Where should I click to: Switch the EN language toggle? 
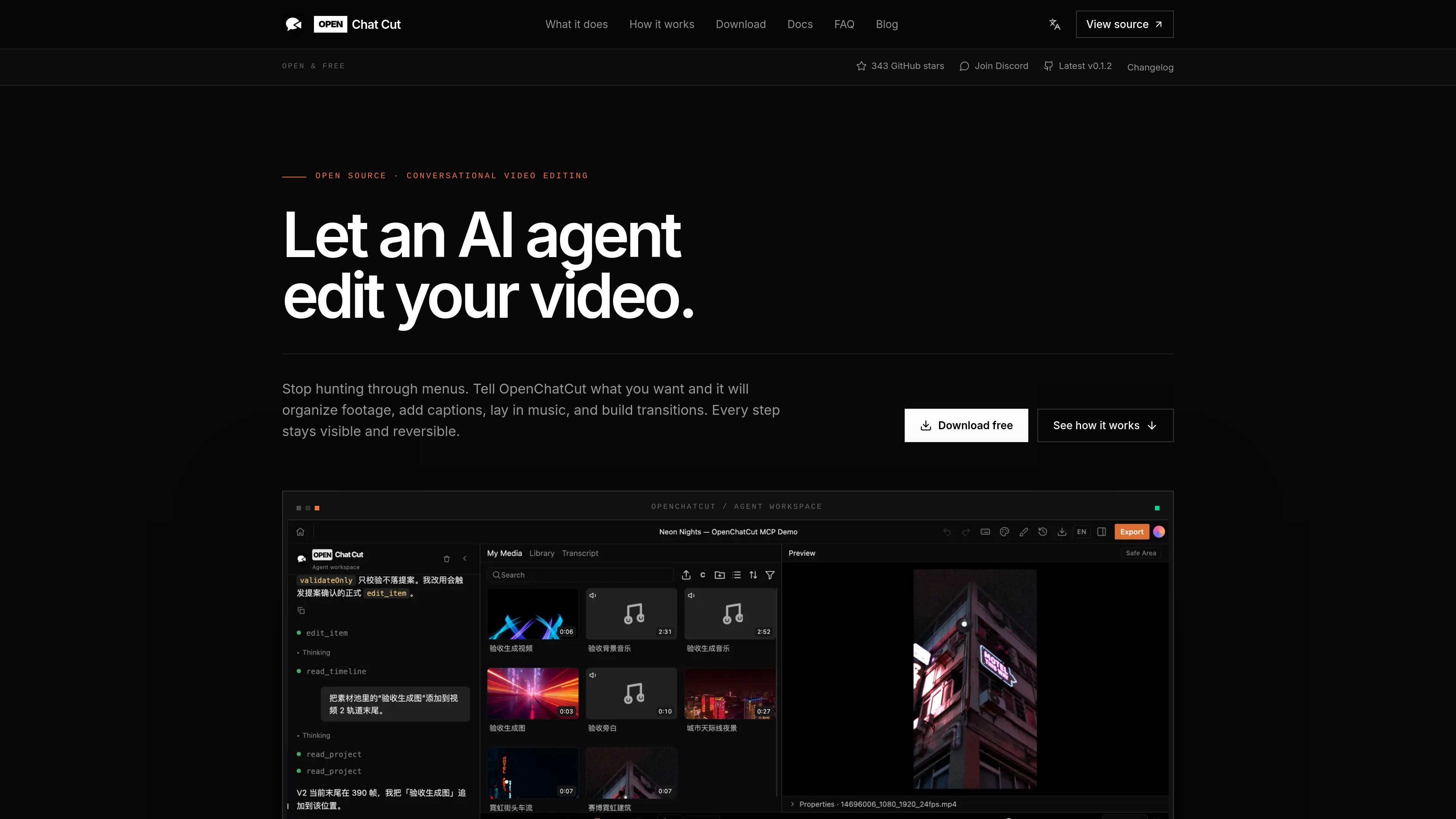[1081, 532]
